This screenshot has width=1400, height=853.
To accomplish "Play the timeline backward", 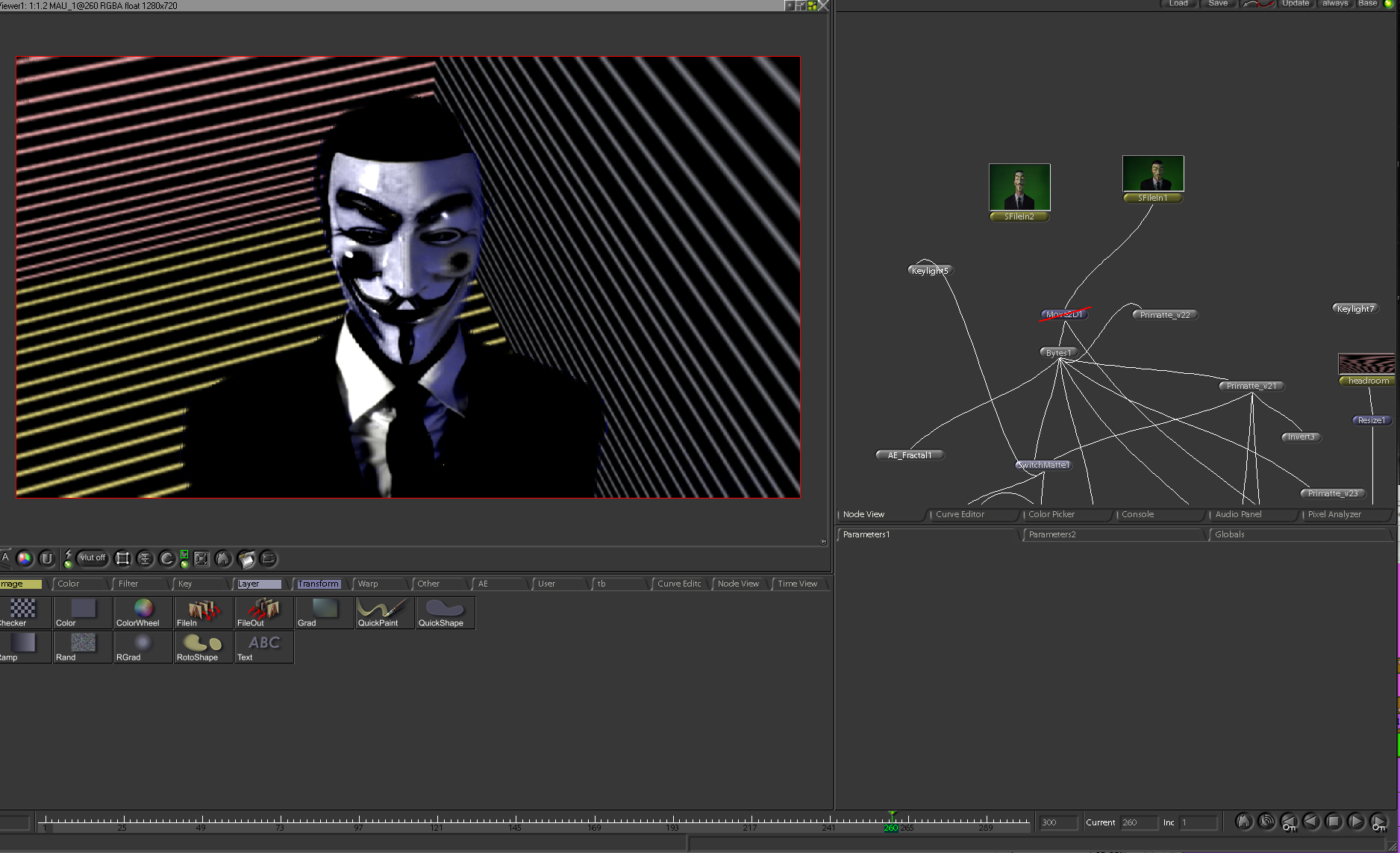I will 1311,822.
